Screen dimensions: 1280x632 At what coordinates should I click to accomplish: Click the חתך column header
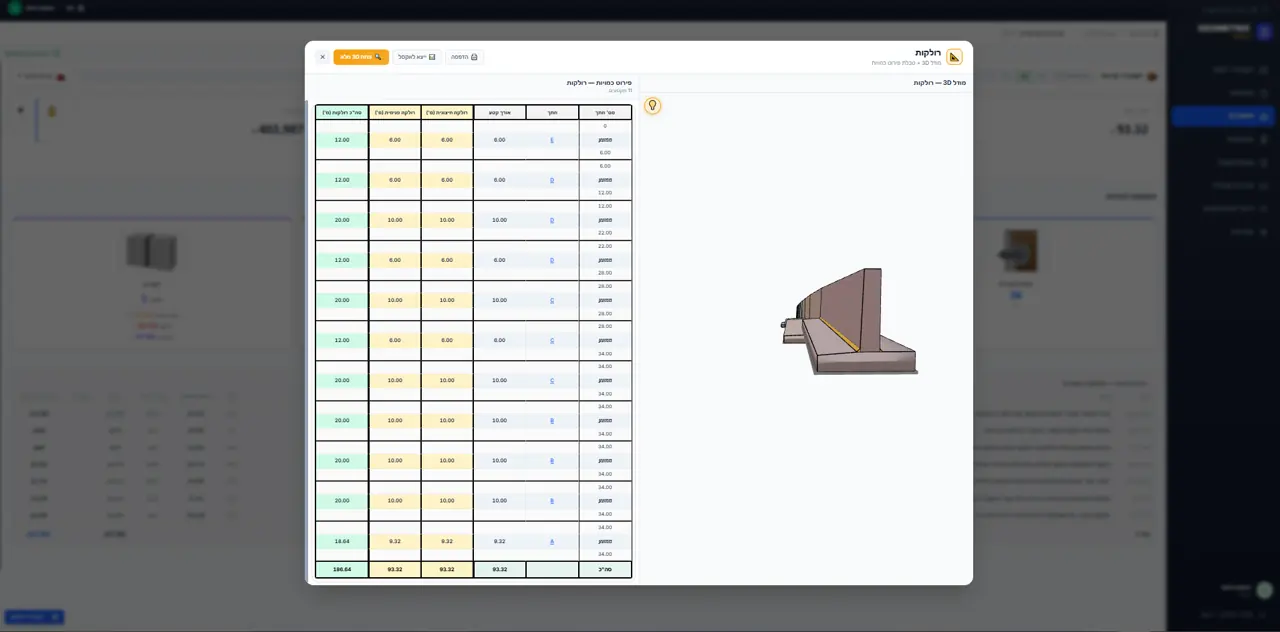tap(552, 112)
